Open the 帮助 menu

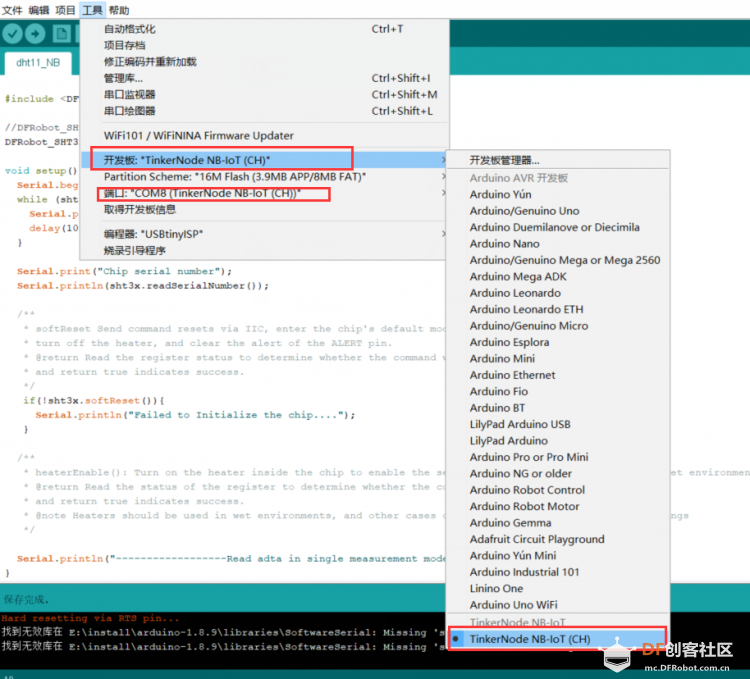point(119,10)
